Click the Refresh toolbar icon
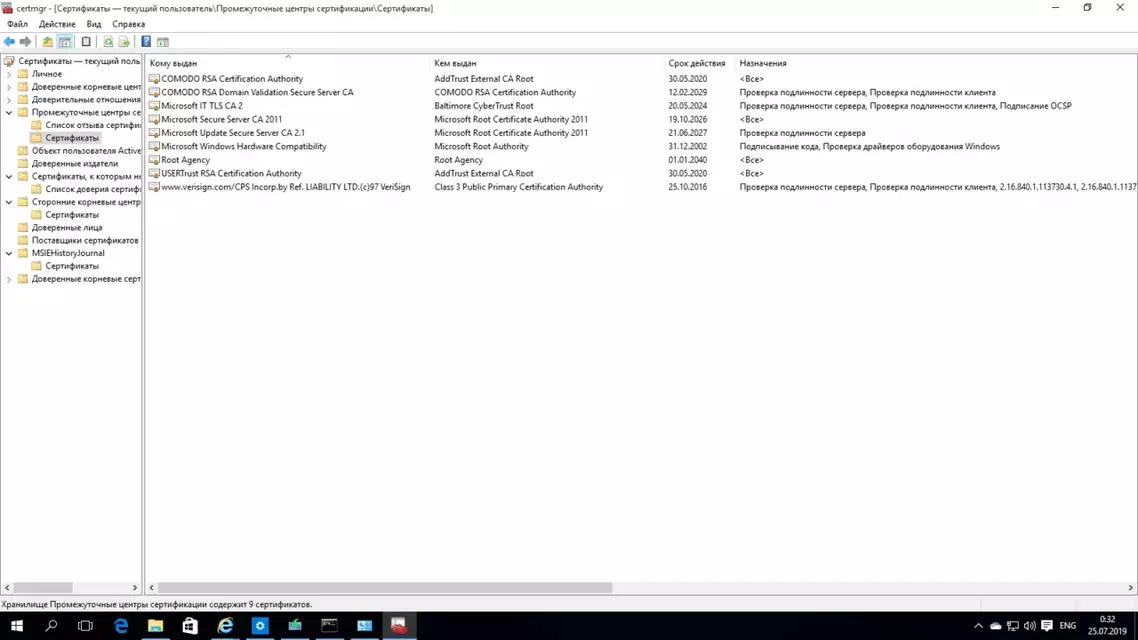The image size is (1138, 640). click(x=108, y=42)
